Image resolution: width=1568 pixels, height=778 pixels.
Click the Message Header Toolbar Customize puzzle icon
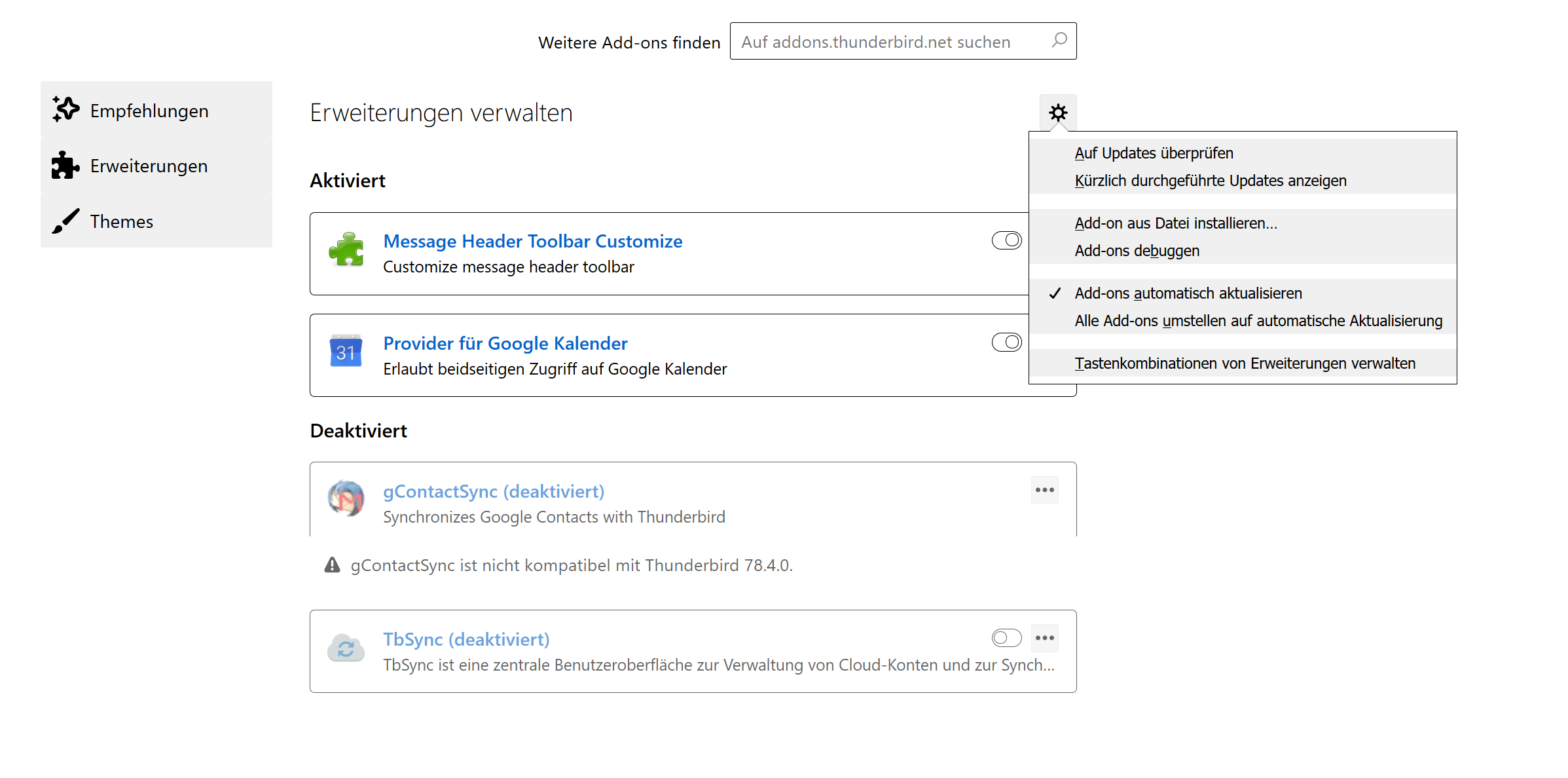[x=346, y=250]
